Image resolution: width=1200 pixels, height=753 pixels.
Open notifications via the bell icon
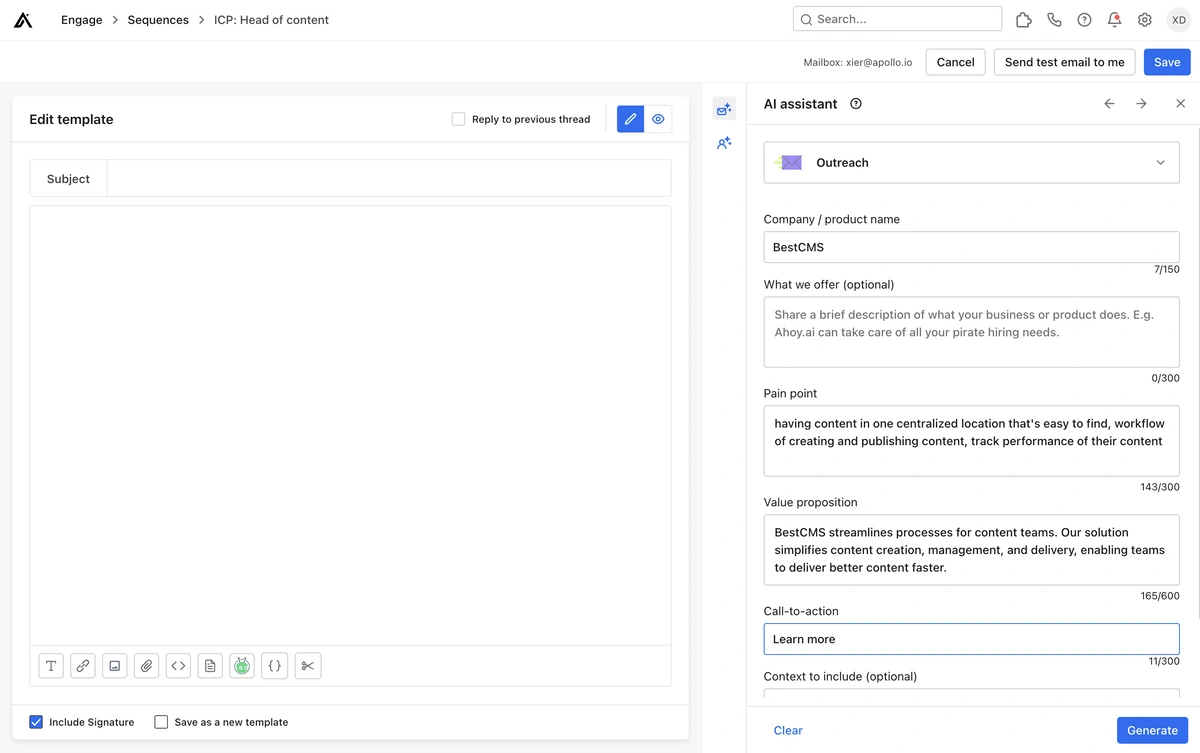[x=1114, y=20]
